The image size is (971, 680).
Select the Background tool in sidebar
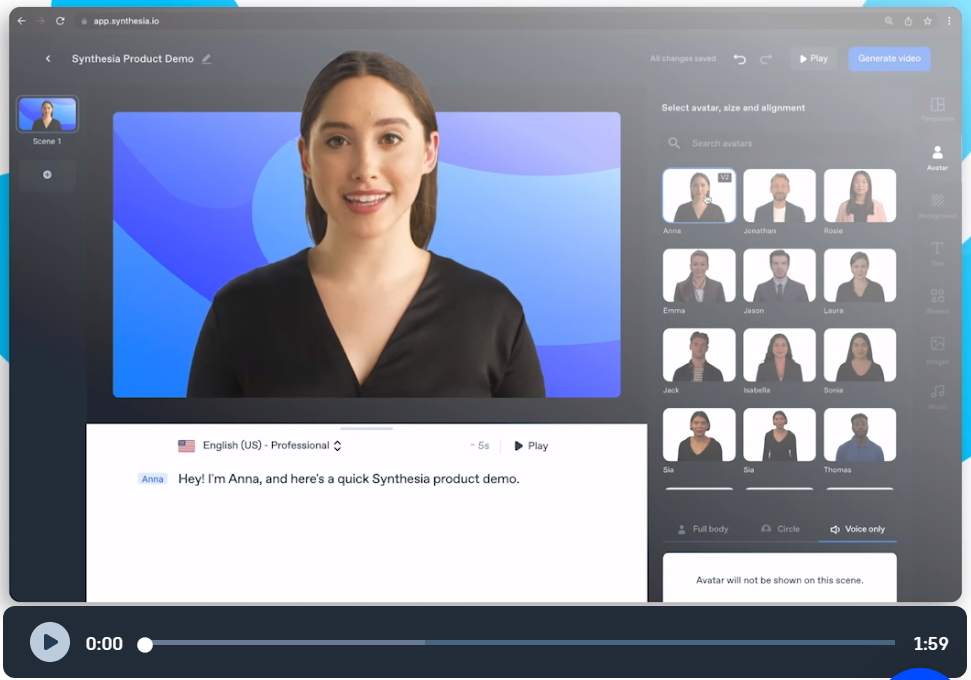pos(937,203)
